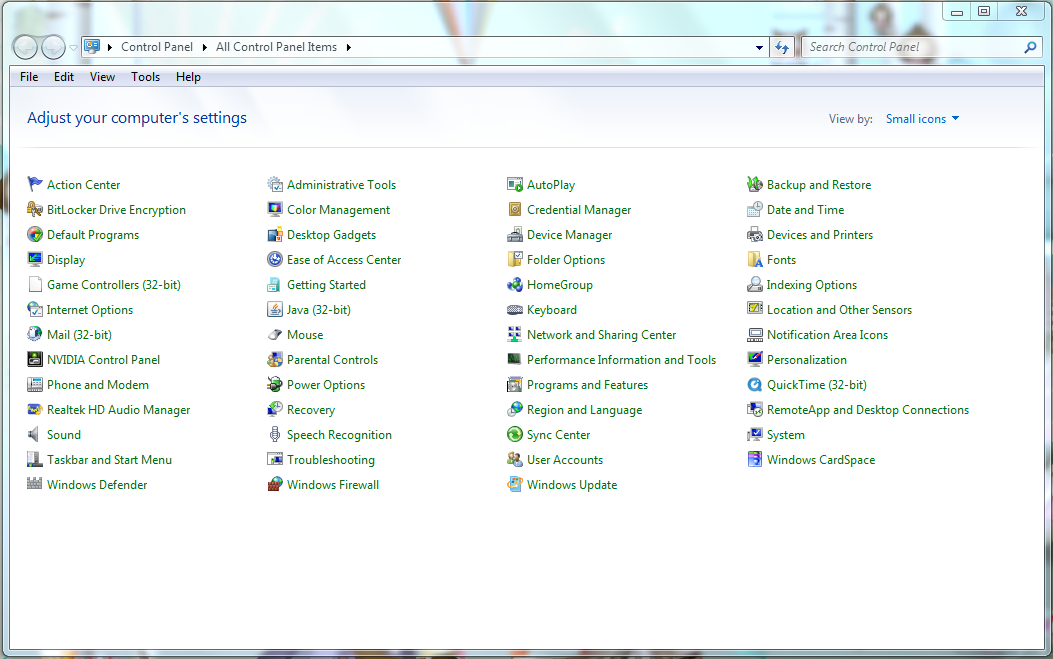Click the Forward navigation button
Image resolution: width=1053 pixels, height=659 pixels.
pyautogui.click(x=53, y=47)
